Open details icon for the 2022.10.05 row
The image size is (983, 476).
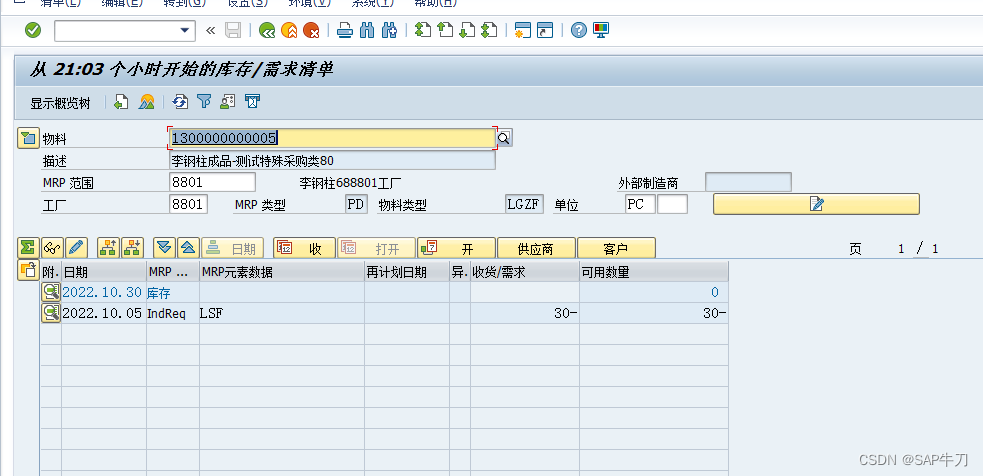[50, 313]
